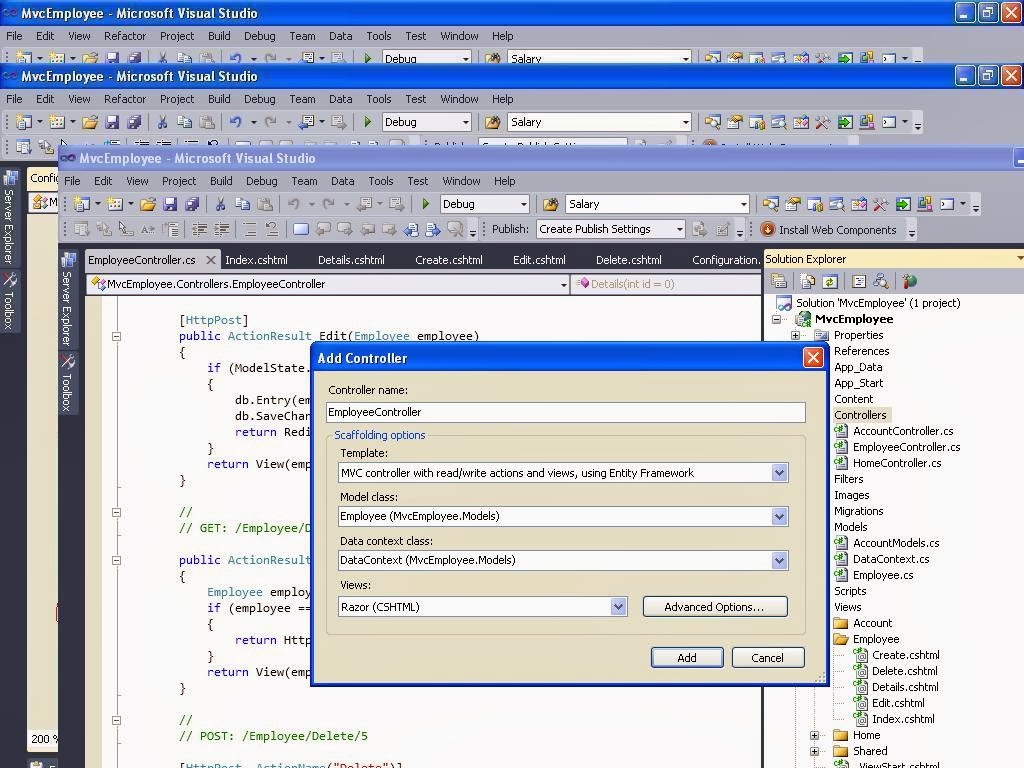Screen dimensions: 1024x768
Task: Click Cancel in Add Controller dialog
Action: 767,658
